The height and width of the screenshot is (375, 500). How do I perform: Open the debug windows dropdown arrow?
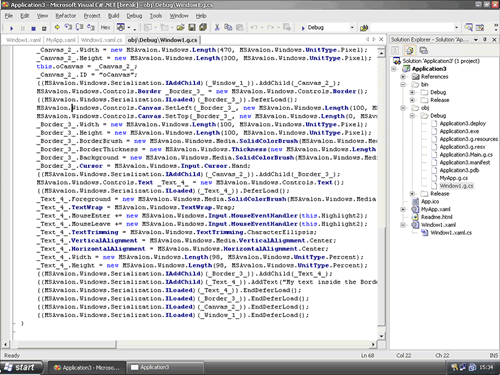click(x=130, y=28)
